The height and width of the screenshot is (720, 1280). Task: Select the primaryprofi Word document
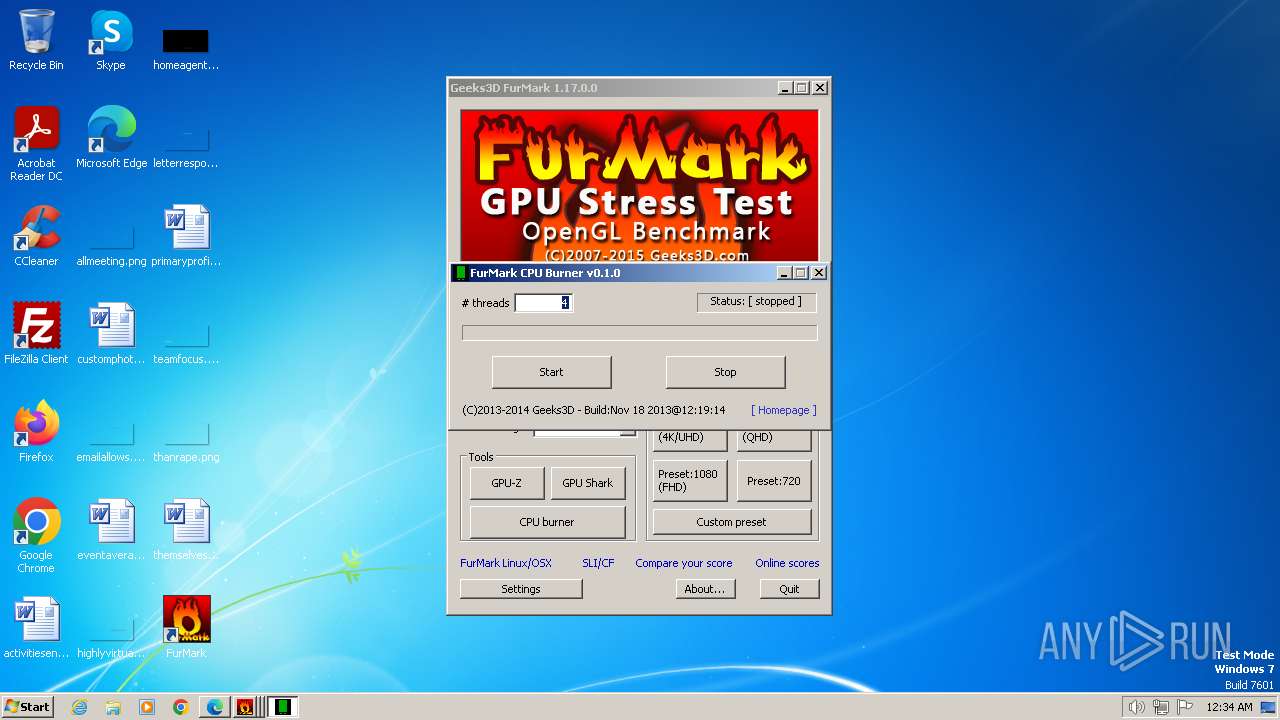tap(186, 236)
